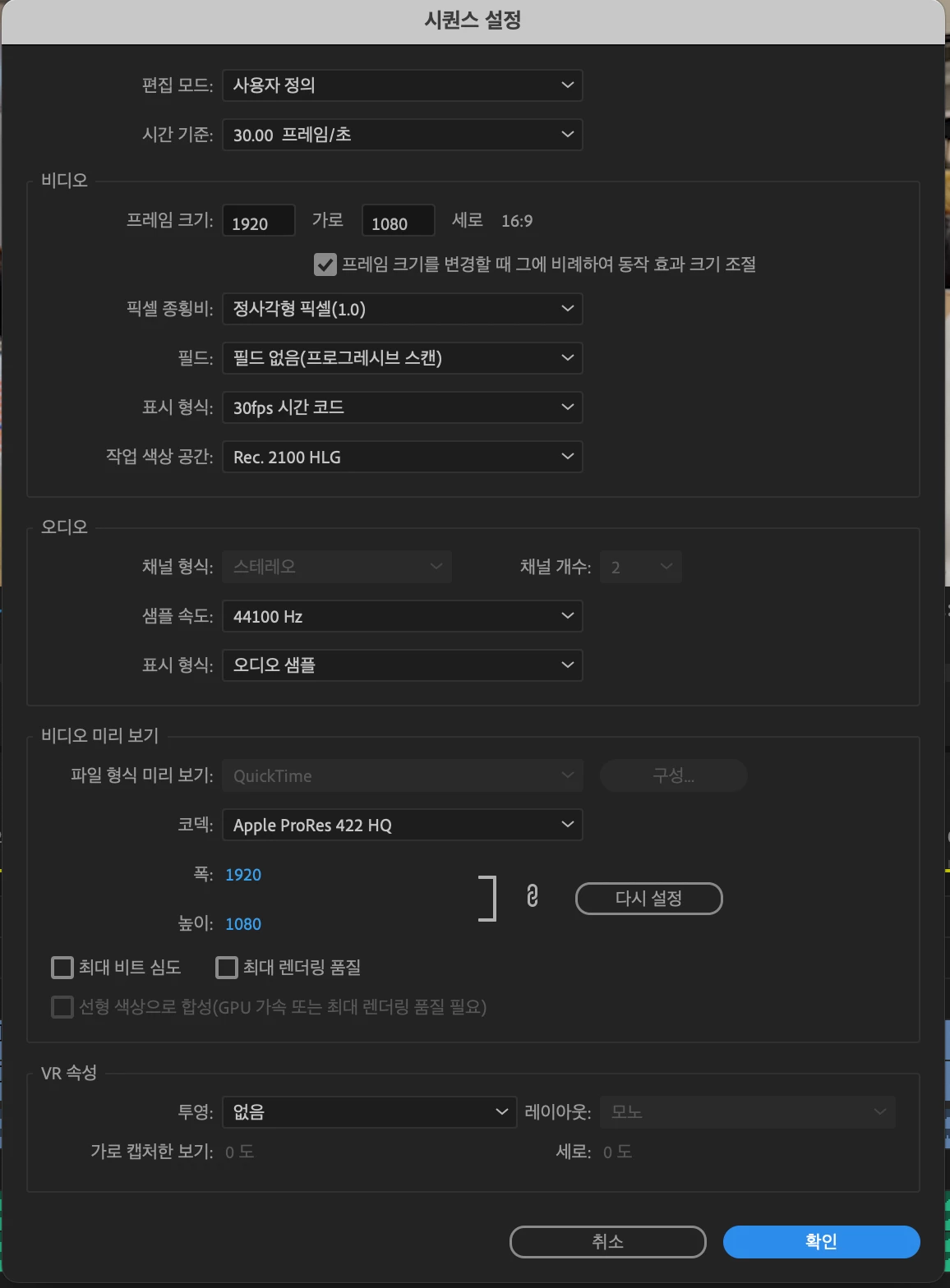
Task: Click the frame height field 1080
Action: pos(399,222)
